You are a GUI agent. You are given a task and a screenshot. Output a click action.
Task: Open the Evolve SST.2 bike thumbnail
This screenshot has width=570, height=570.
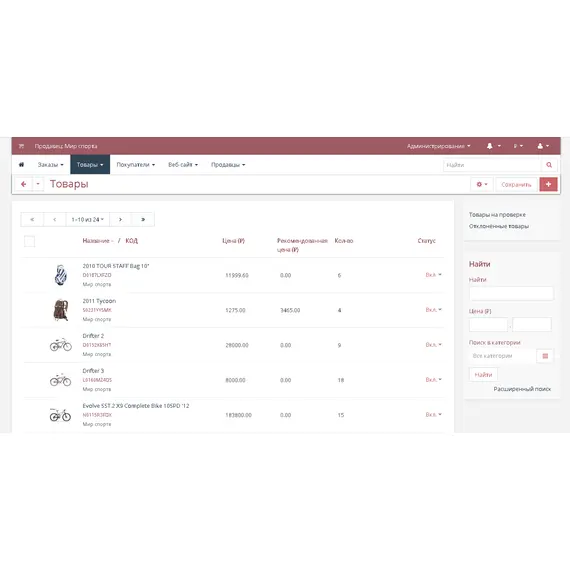pyautogui.click(x=60, y=414)
